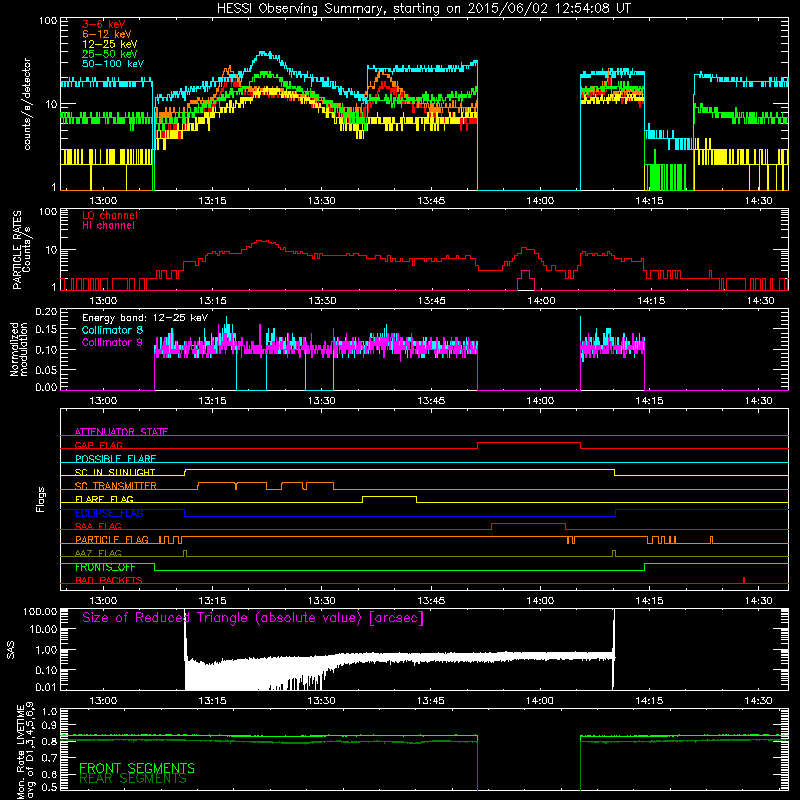Image resolution: width=800 pixels, height=800 pixels.
Task: Click the FLARE FLAG label
Action: (x=104, y=499)
